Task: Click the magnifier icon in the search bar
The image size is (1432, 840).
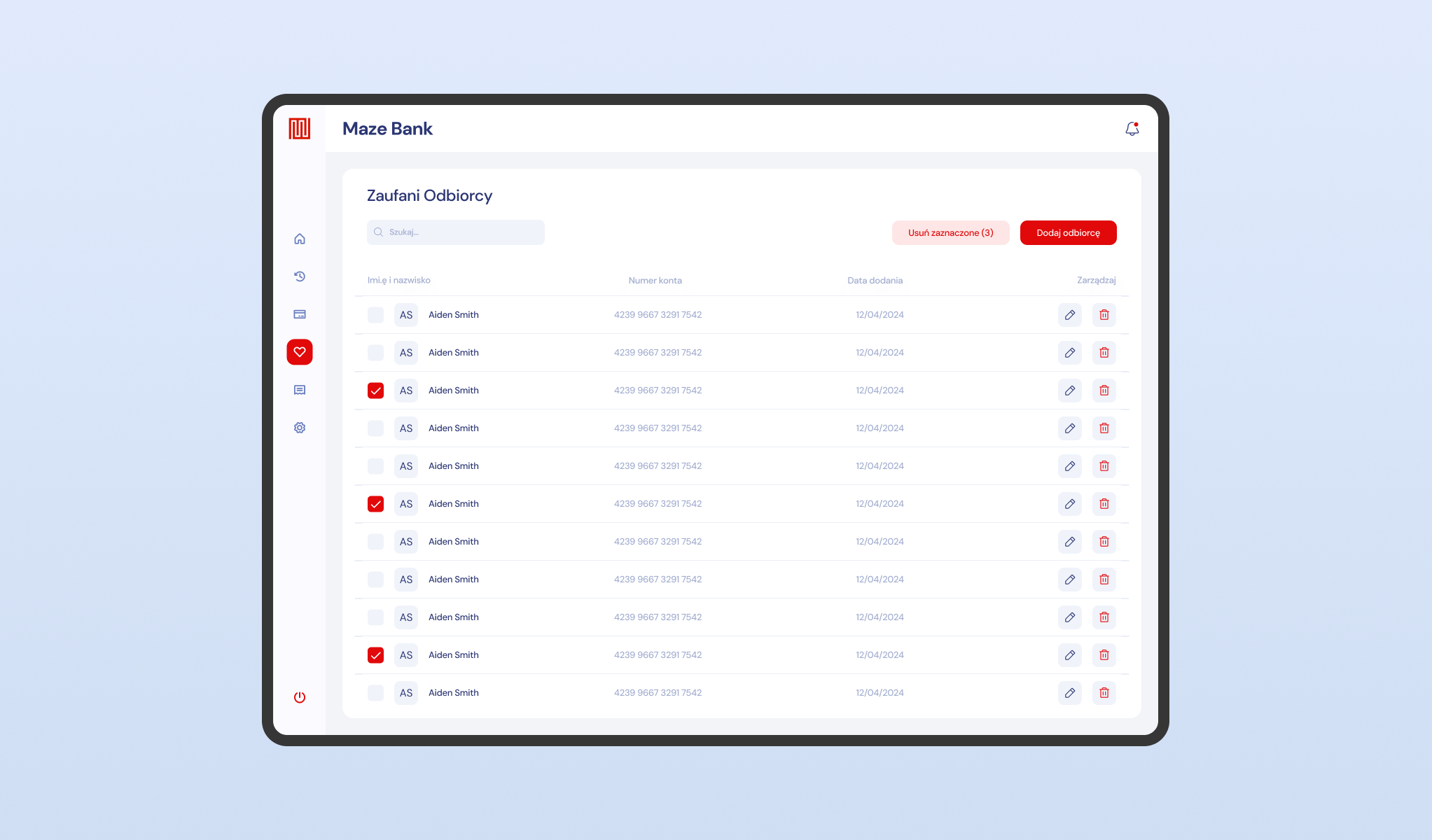Action: [379, 232]
